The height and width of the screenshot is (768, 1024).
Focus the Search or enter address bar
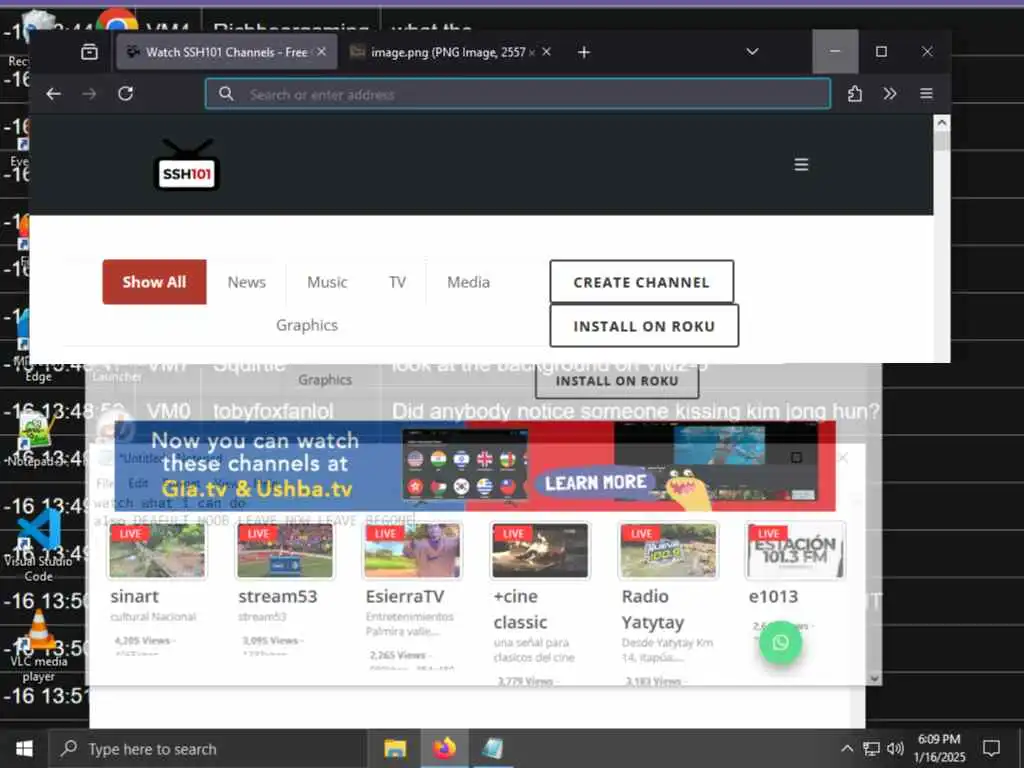(x=518, y=94)
